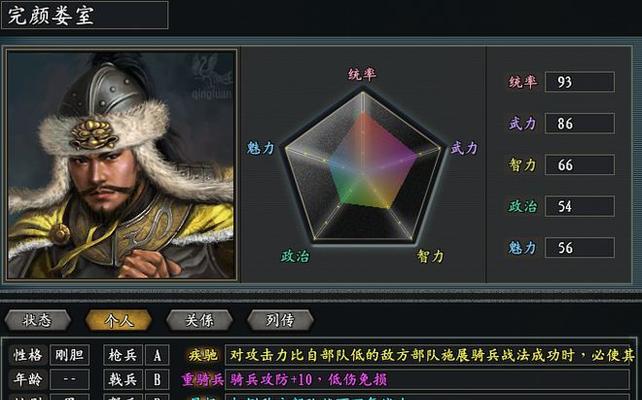This screenshot has height=400, width=642.
Task: Click the pentagon radar chart center
Action: coord(363,168)
